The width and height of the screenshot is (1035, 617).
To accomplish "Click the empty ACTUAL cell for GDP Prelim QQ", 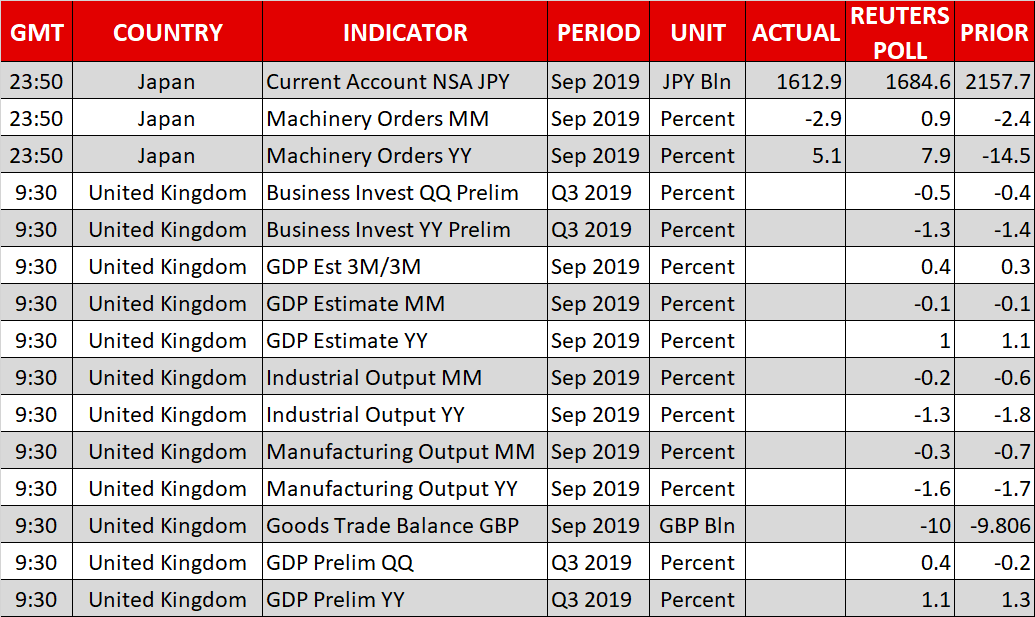I will tap(795, 562).
